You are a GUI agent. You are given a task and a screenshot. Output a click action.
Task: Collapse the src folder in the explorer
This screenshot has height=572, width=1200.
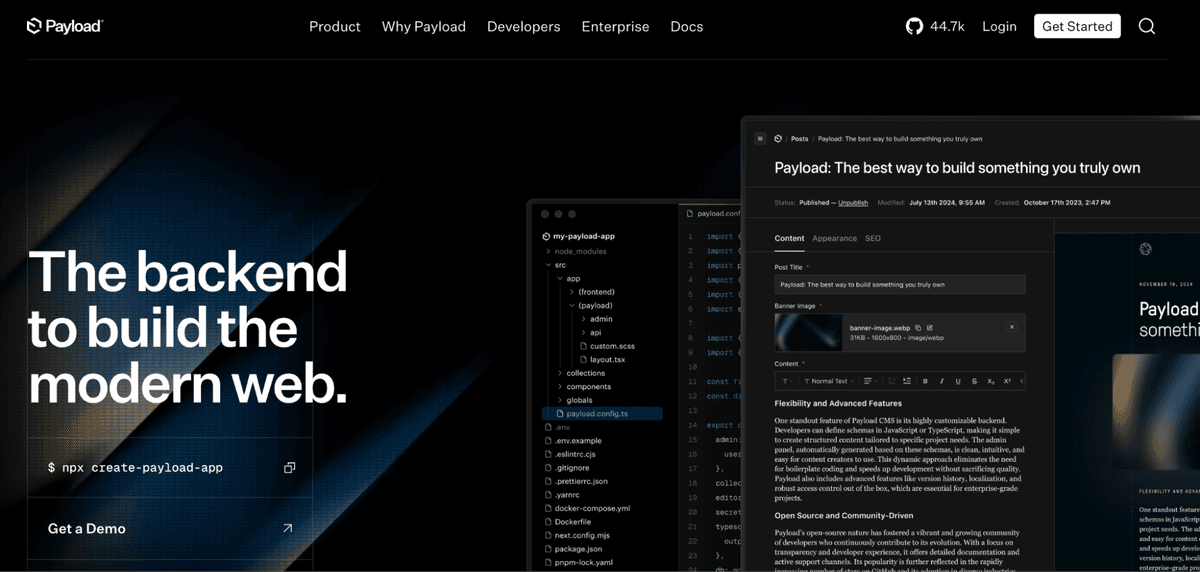point(547,265)
